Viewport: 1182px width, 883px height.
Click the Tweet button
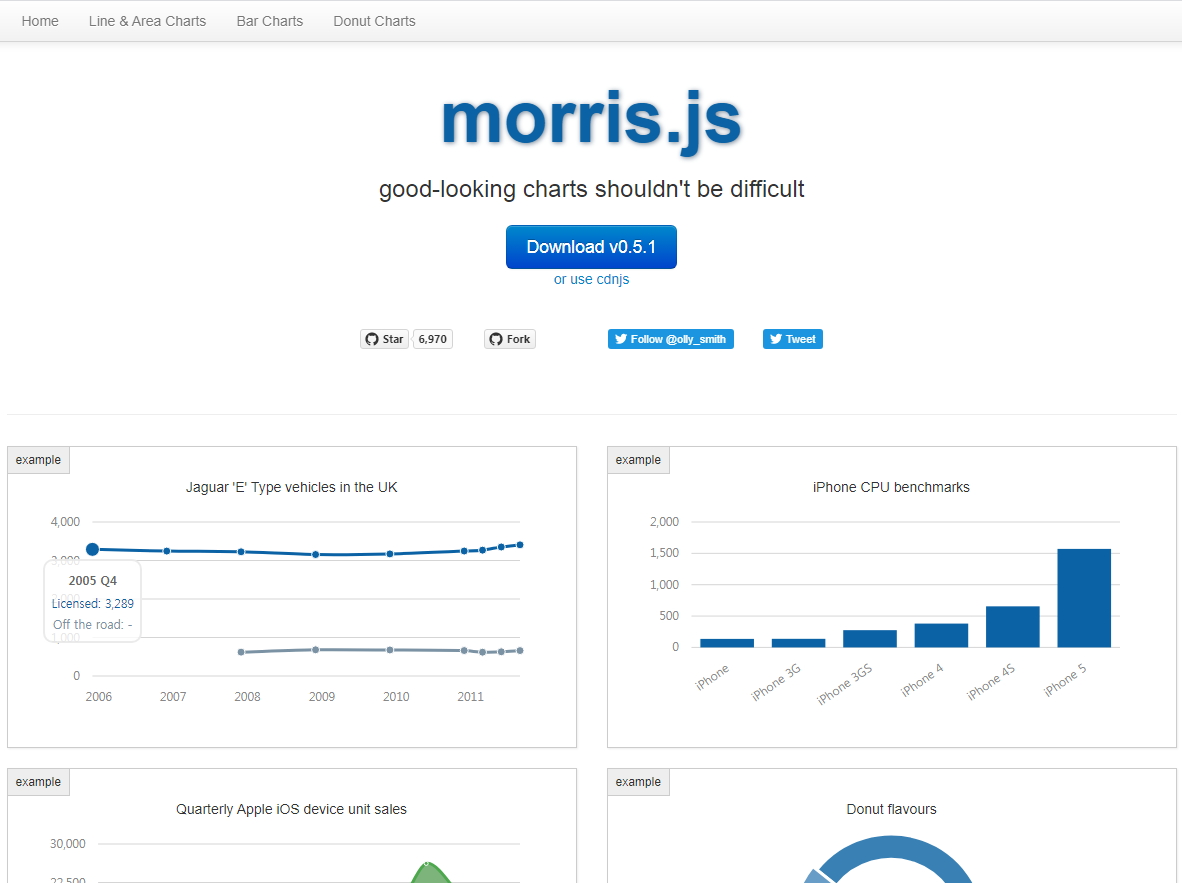pyautogui.click(x=792, y=339)
